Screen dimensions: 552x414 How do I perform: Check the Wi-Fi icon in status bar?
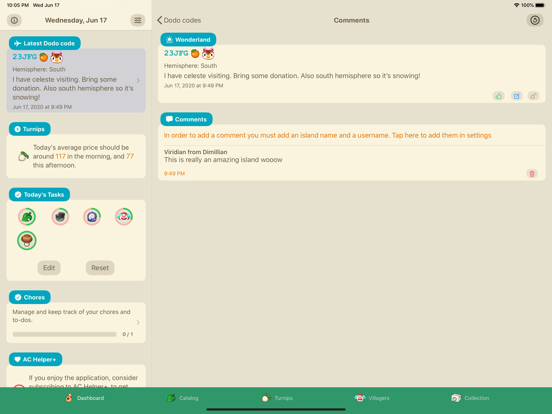click(516, 5)
